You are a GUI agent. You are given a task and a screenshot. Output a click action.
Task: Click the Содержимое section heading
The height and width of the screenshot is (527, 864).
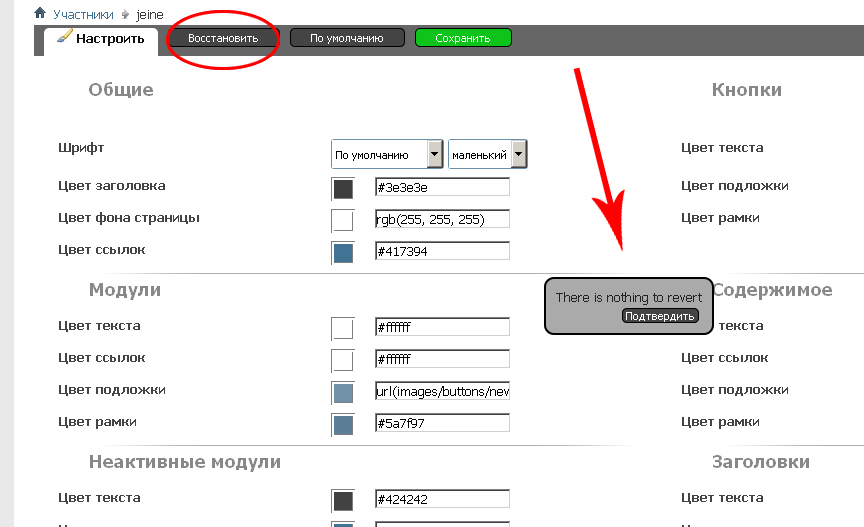coord(773,290)
